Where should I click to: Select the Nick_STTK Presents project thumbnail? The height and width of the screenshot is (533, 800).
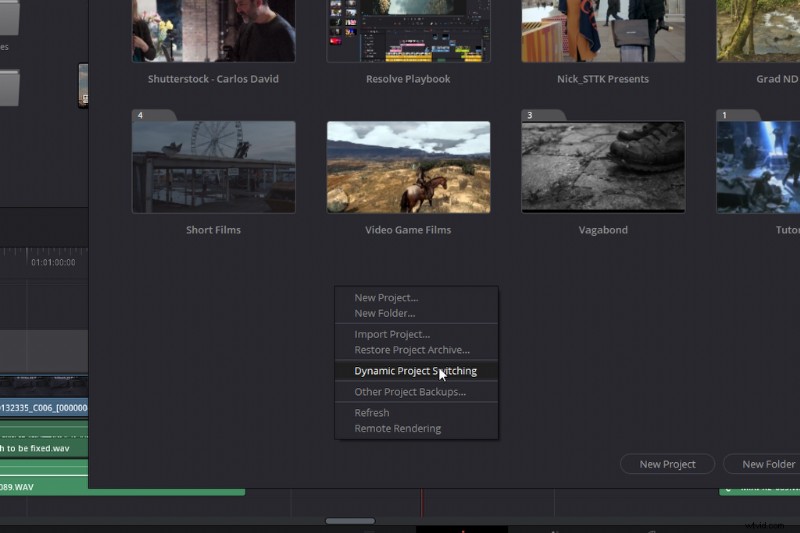[x=603, y=31]
